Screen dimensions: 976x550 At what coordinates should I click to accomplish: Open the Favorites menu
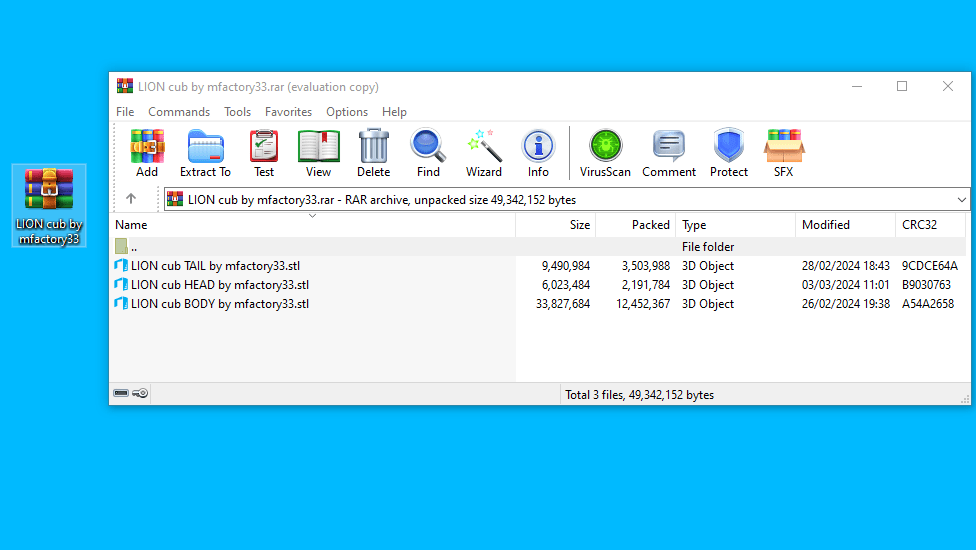coord(288,112)
